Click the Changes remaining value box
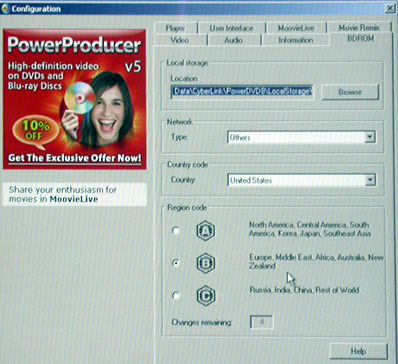 262,322
